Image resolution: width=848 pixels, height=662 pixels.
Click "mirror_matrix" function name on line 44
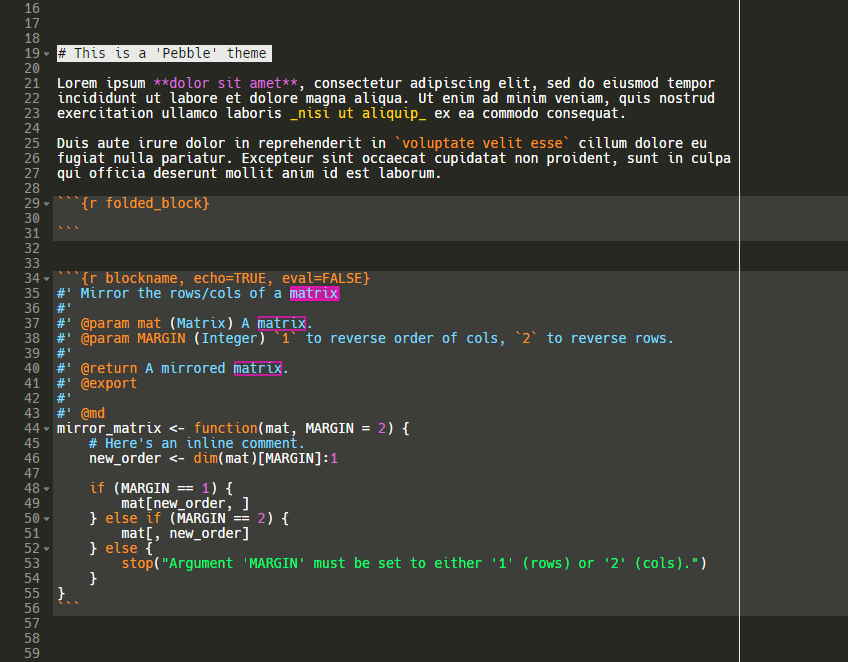(x=109, y=428)
